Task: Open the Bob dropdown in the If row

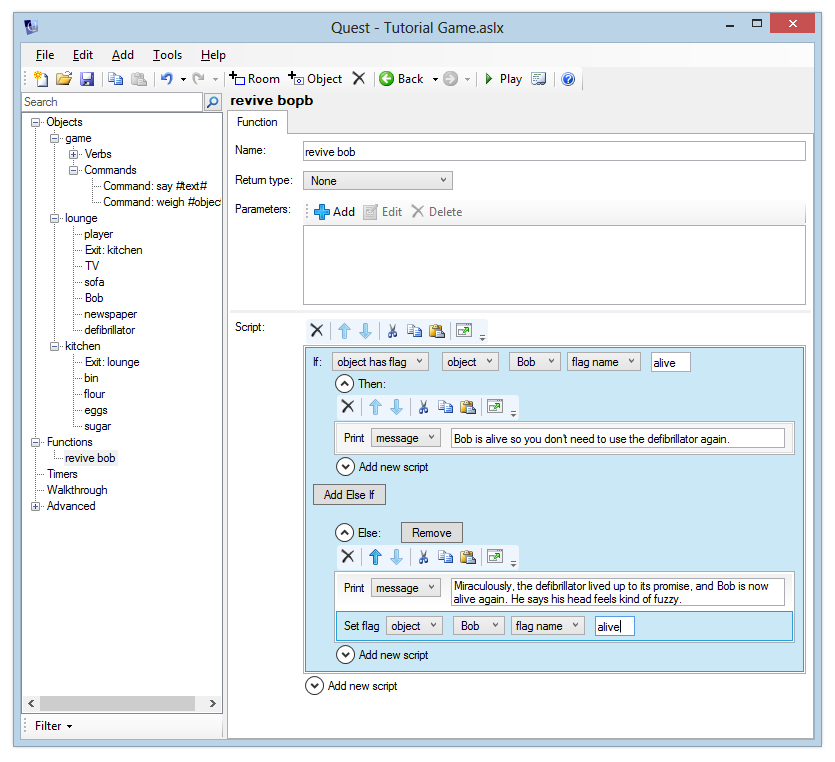Action: pyautogui.click(x=535, y=362)
